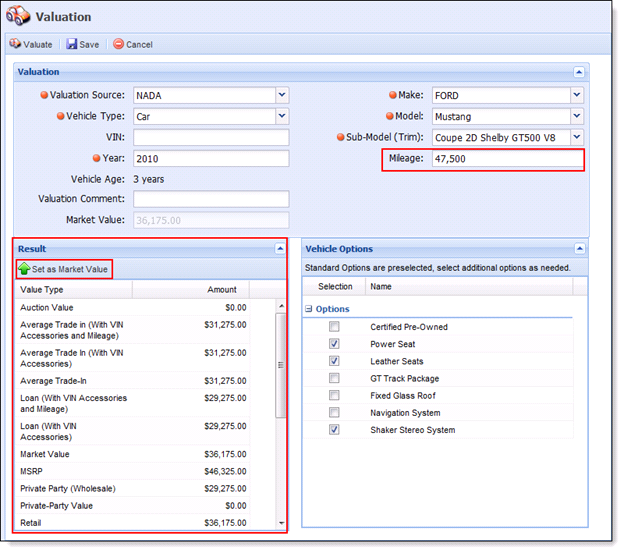Select the MSRP row
The width and height of the screenshot is (624, 550).
(x=133, y=471)
